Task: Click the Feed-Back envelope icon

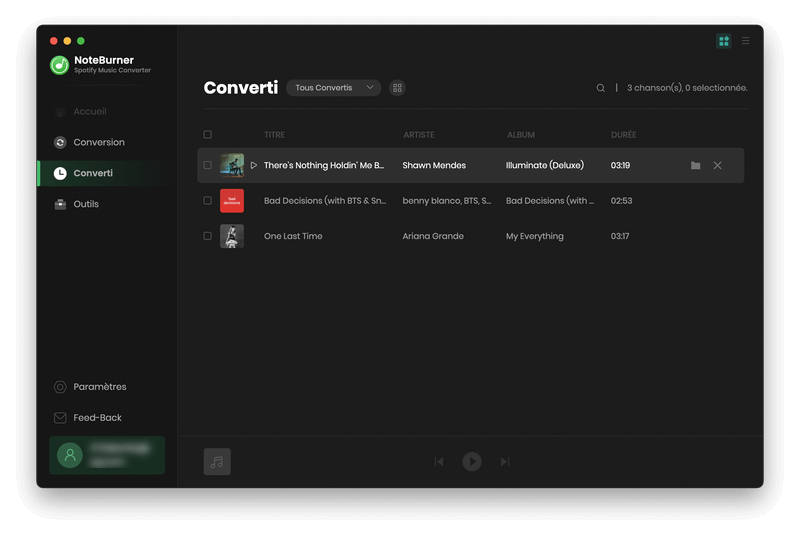Action: 60,418
